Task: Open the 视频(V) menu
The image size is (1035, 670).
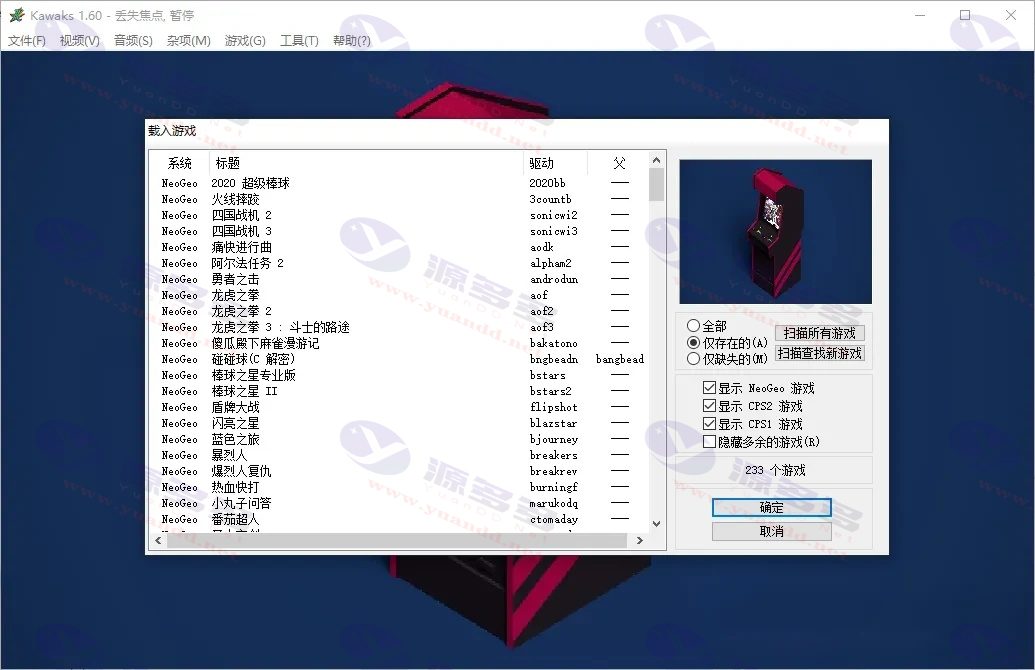Action: [80, 41]
